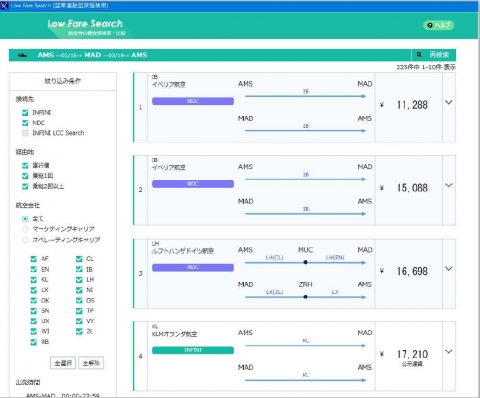This screenshot has width=480, height=398.
Task: Click the ZRH stopover dot in result 3
Action: pos(305,297)
